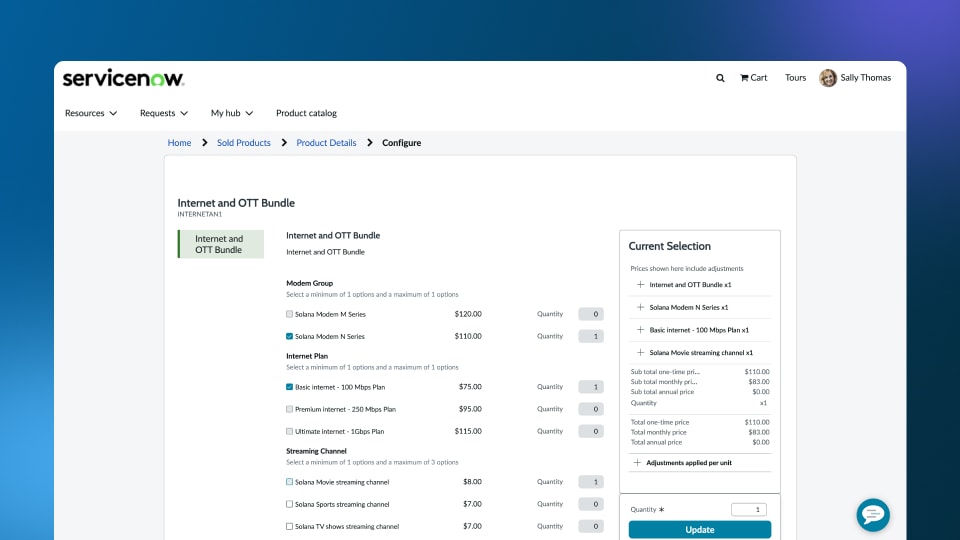Viewport: 960px width, 540px height.
Task: Click the Update button
Action: pos(700,530)
